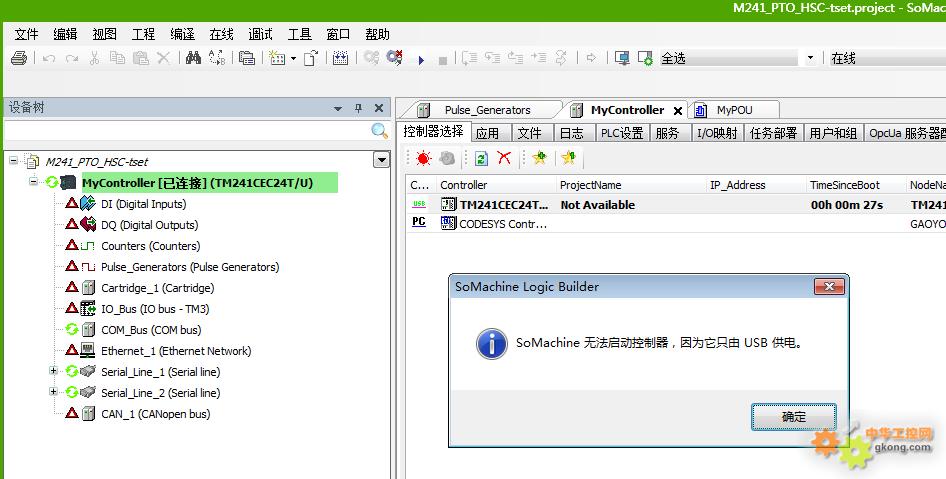The image size is (946, 479).
Task: Open the 文件 menu in the menu bar
Action: tap(27, 34)
